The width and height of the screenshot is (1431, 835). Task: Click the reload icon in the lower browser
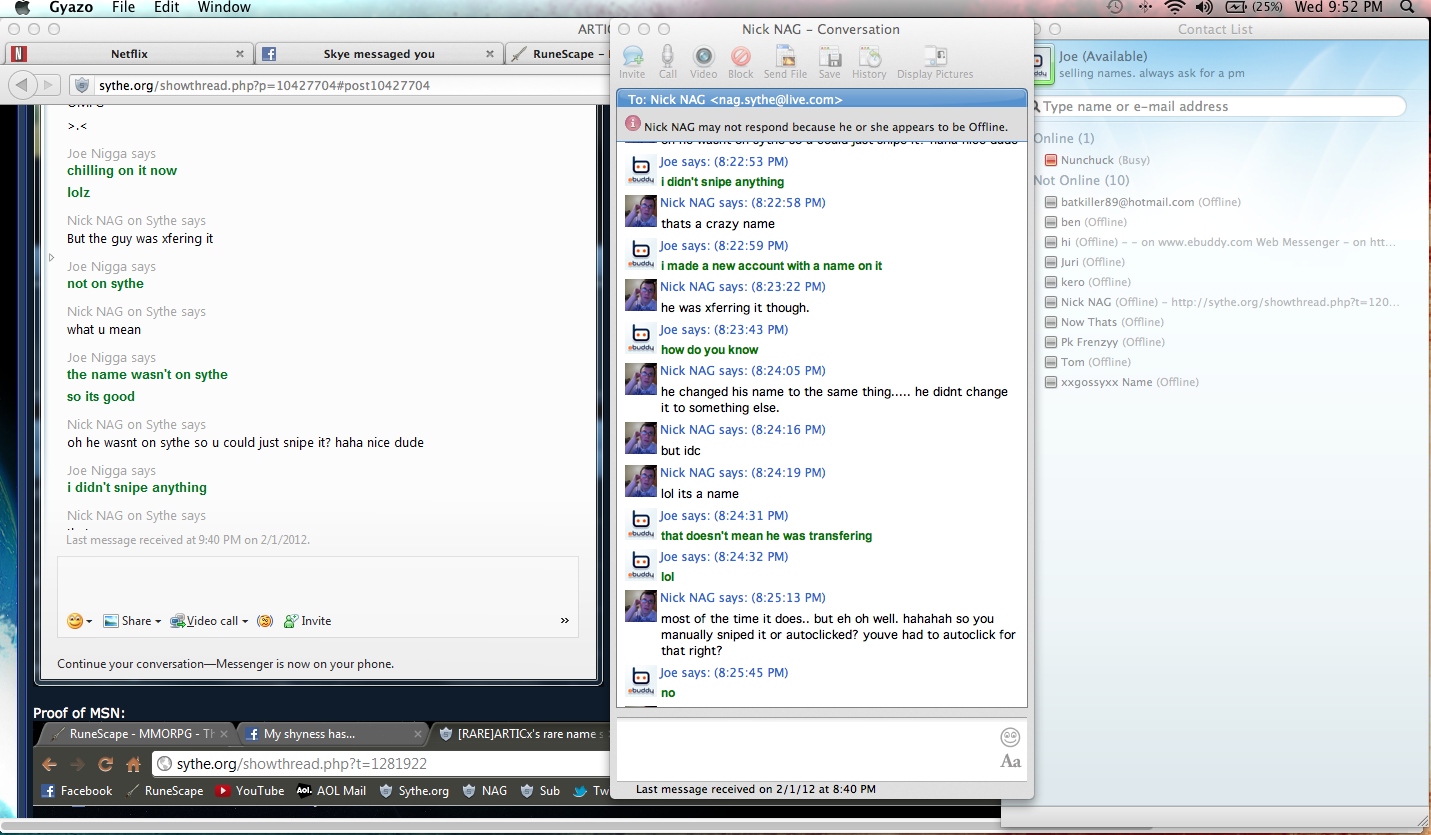[x=105, y=765]
